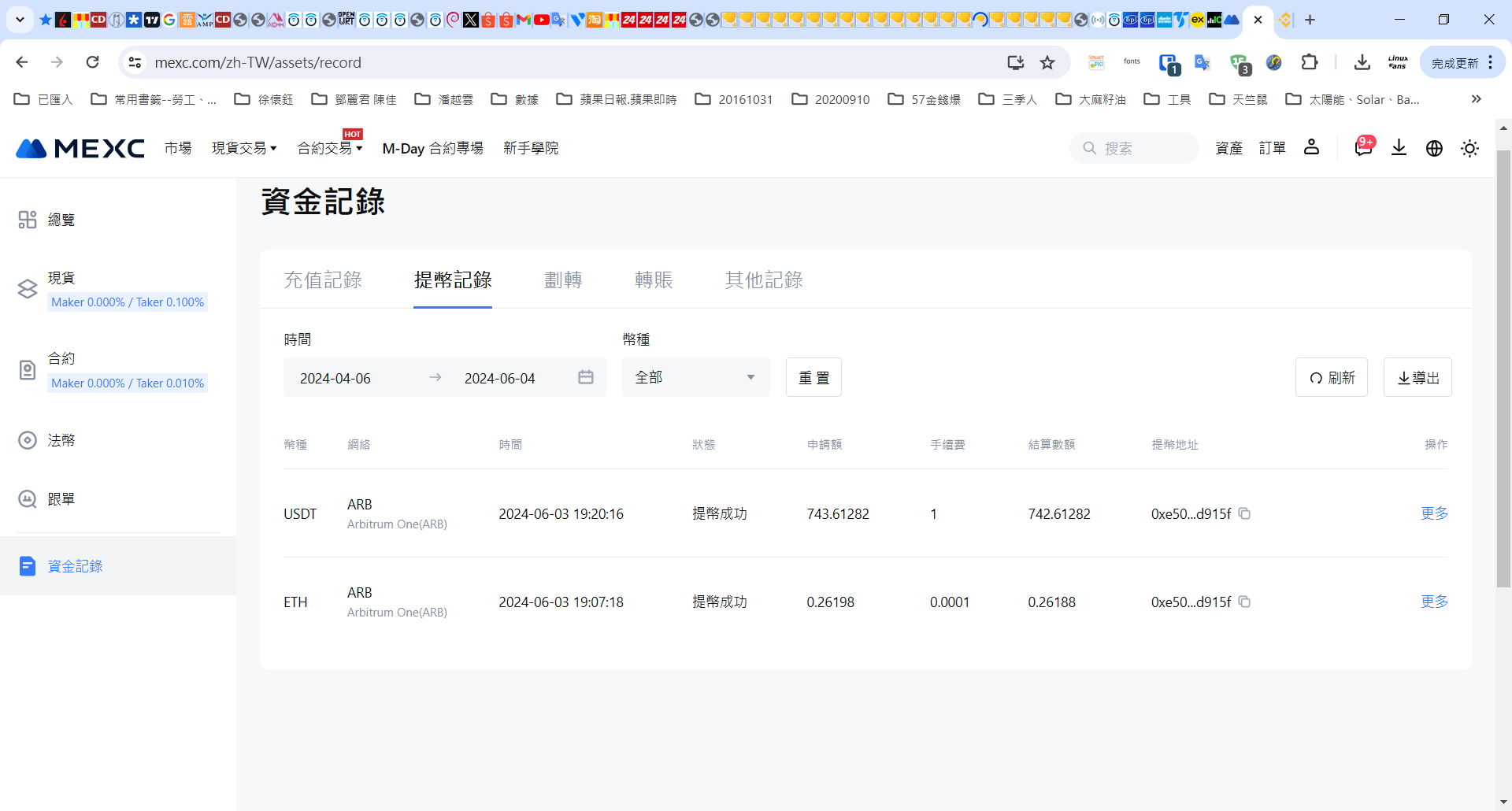This screenshot has height=811, width=1512.
Task: Click the 搜索 search box
Action: 1134,148
